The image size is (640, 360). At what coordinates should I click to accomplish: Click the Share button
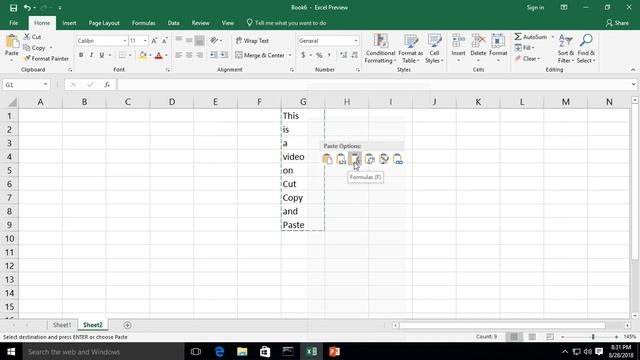tap(618, 23)
